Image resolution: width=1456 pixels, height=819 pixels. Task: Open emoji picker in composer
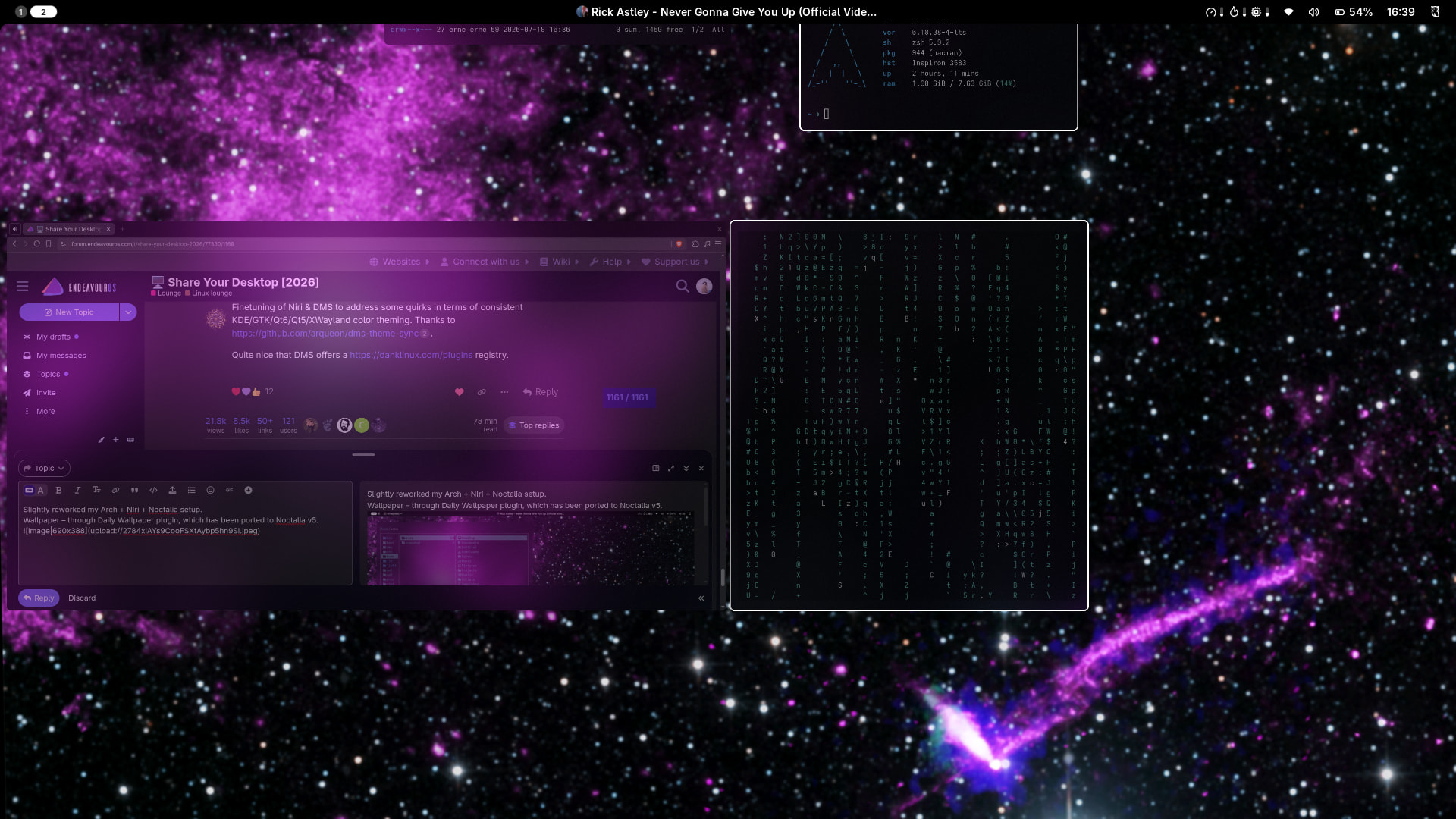point(210,491)
